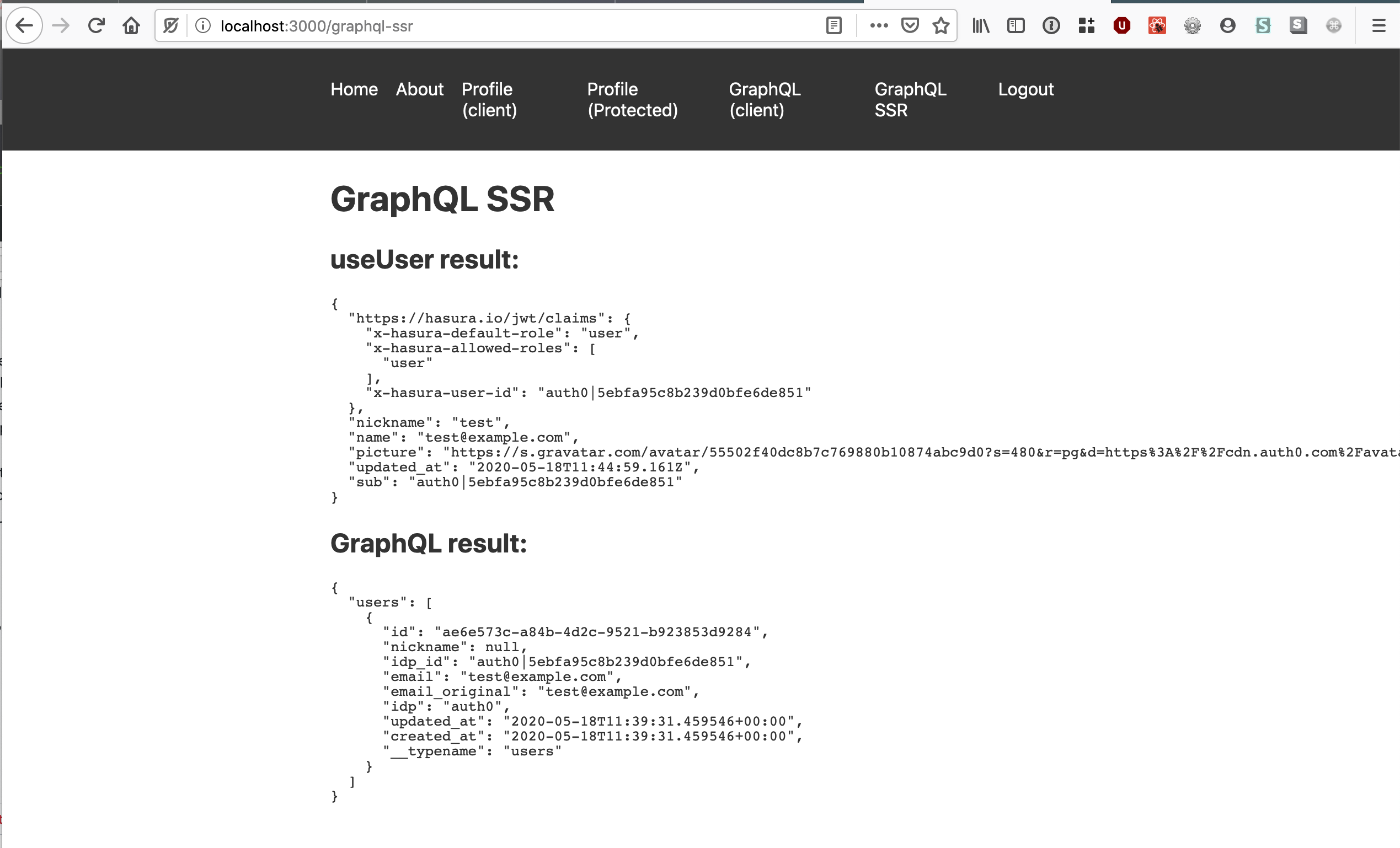Click the x-hasura-allowed-roles line
This screenshot has height=848, width=1400.
point(480,348)
